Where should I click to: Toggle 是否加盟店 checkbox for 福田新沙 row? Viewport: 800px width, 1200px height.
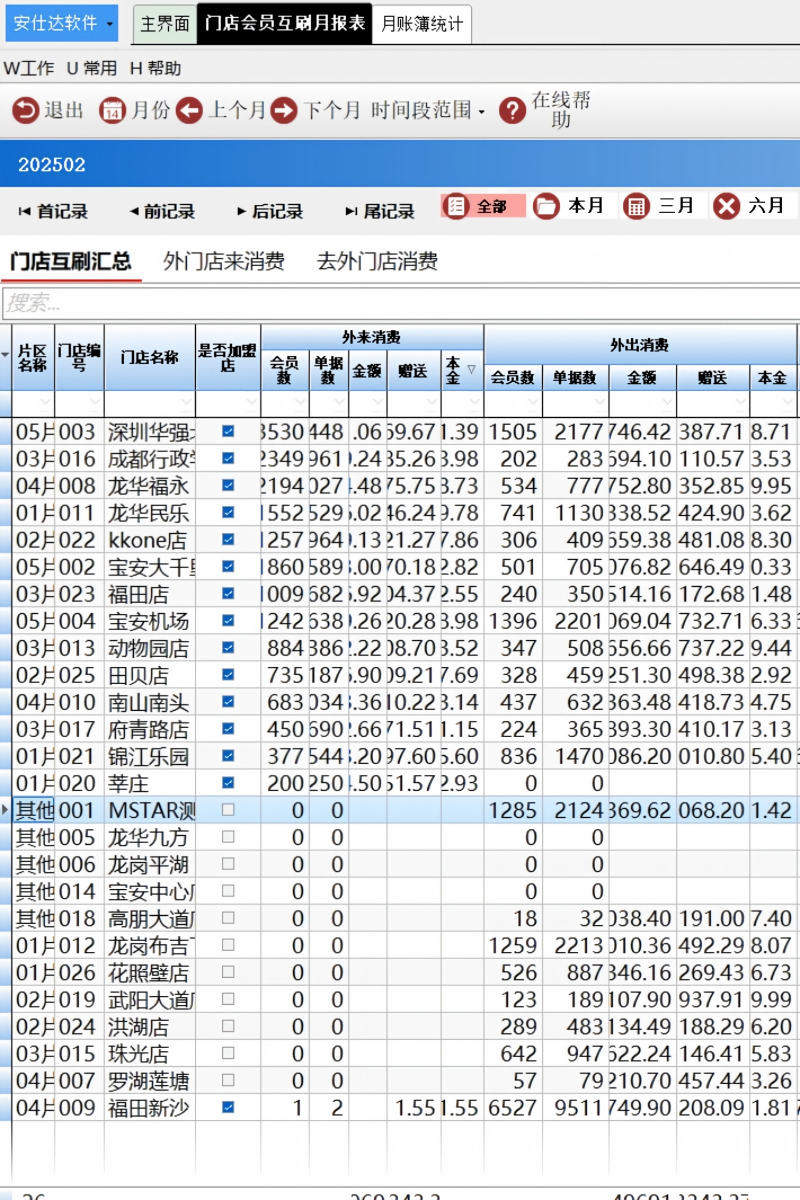(228, 1106)
